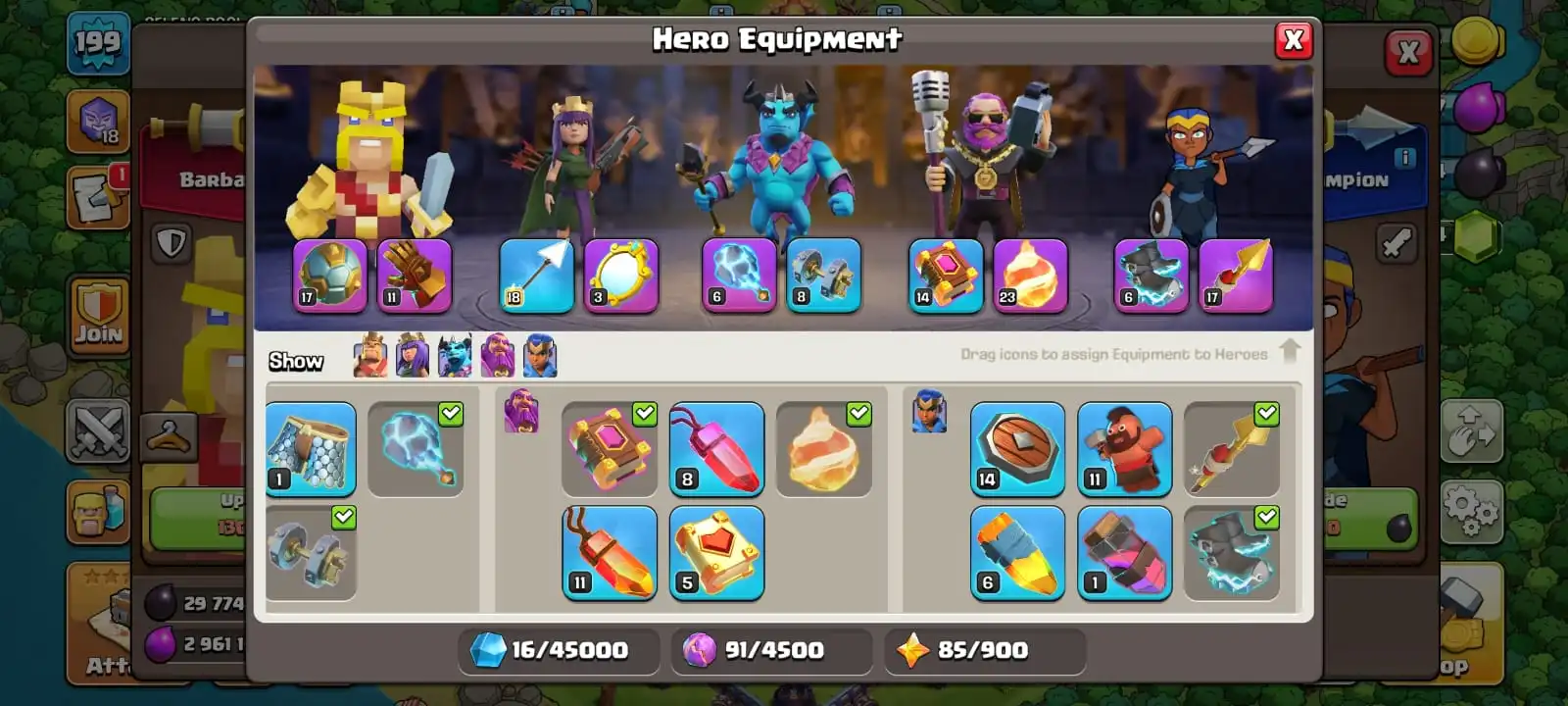Open Barbarian King's level 17 ball equipment
The height and width of the screenshot is (706, 1568).
330,277
